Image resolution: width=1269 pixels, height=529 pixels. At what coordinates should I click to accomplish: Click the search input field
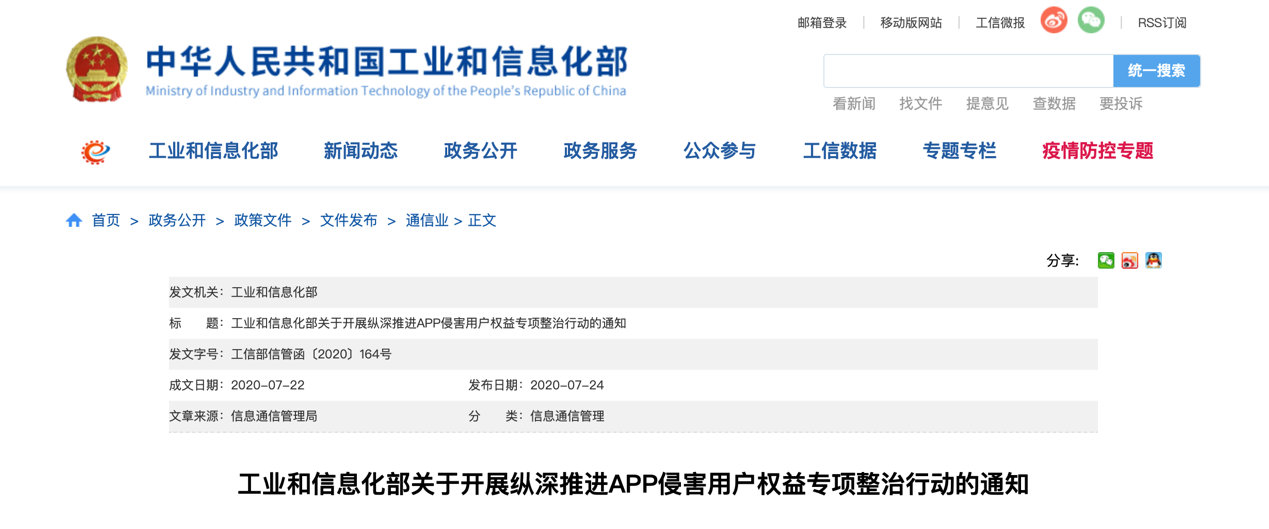(x=968, y=71)
